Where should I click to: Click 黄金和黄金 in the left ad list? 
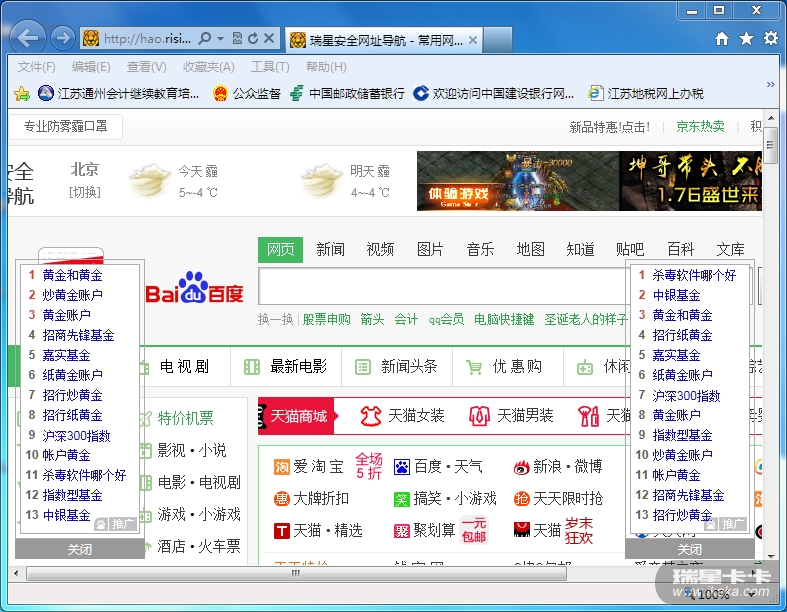(x=72, y=275)
